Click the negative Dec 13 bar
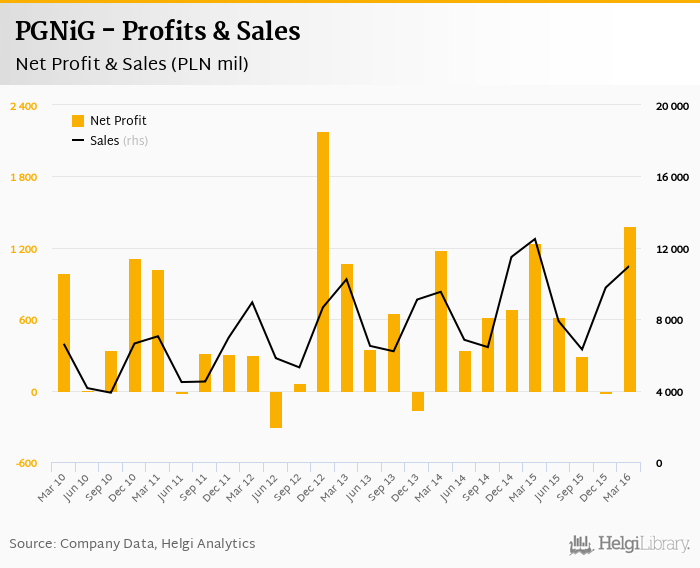This screenshot has width=700, height=568. pos(418,401)
